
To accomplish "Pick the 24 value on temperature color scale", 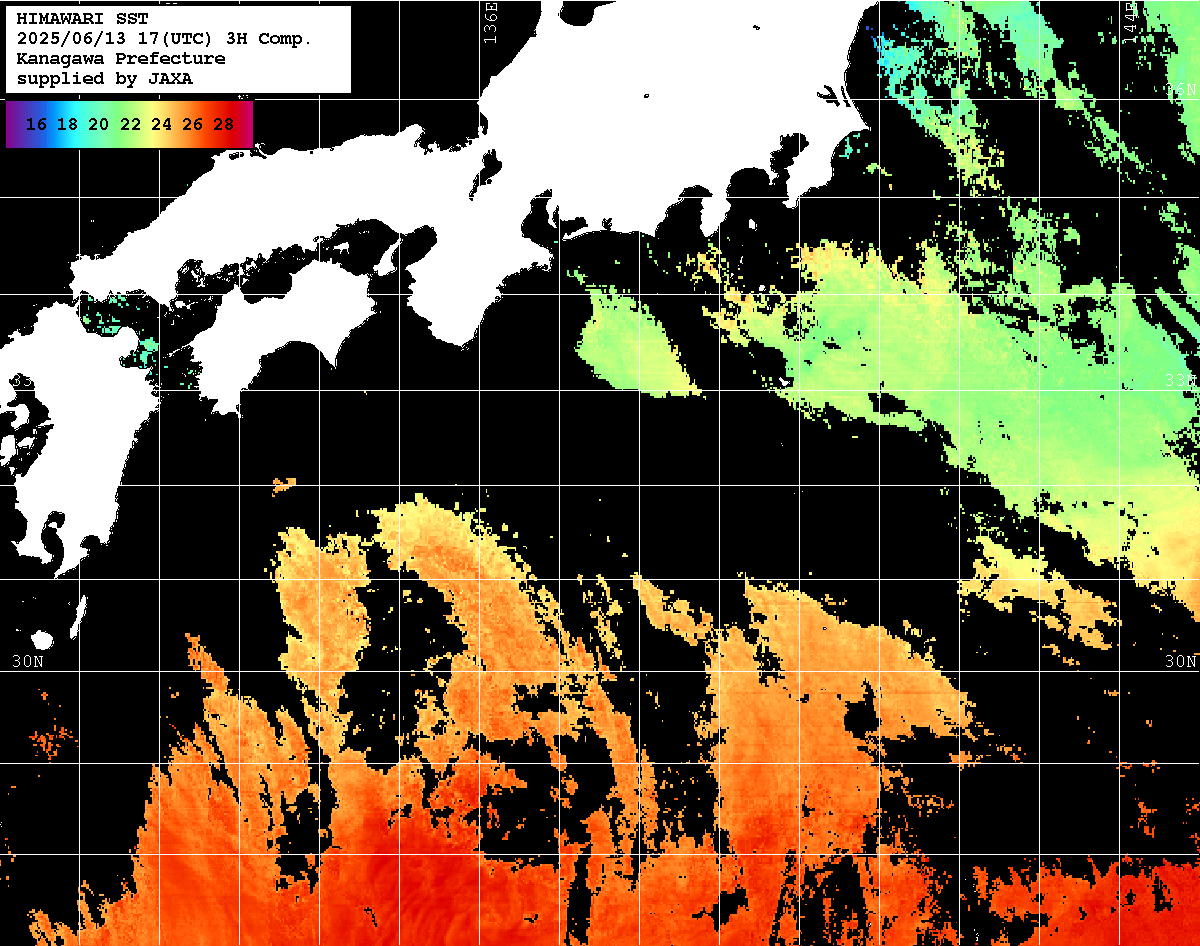I will (x=161, y=125).
